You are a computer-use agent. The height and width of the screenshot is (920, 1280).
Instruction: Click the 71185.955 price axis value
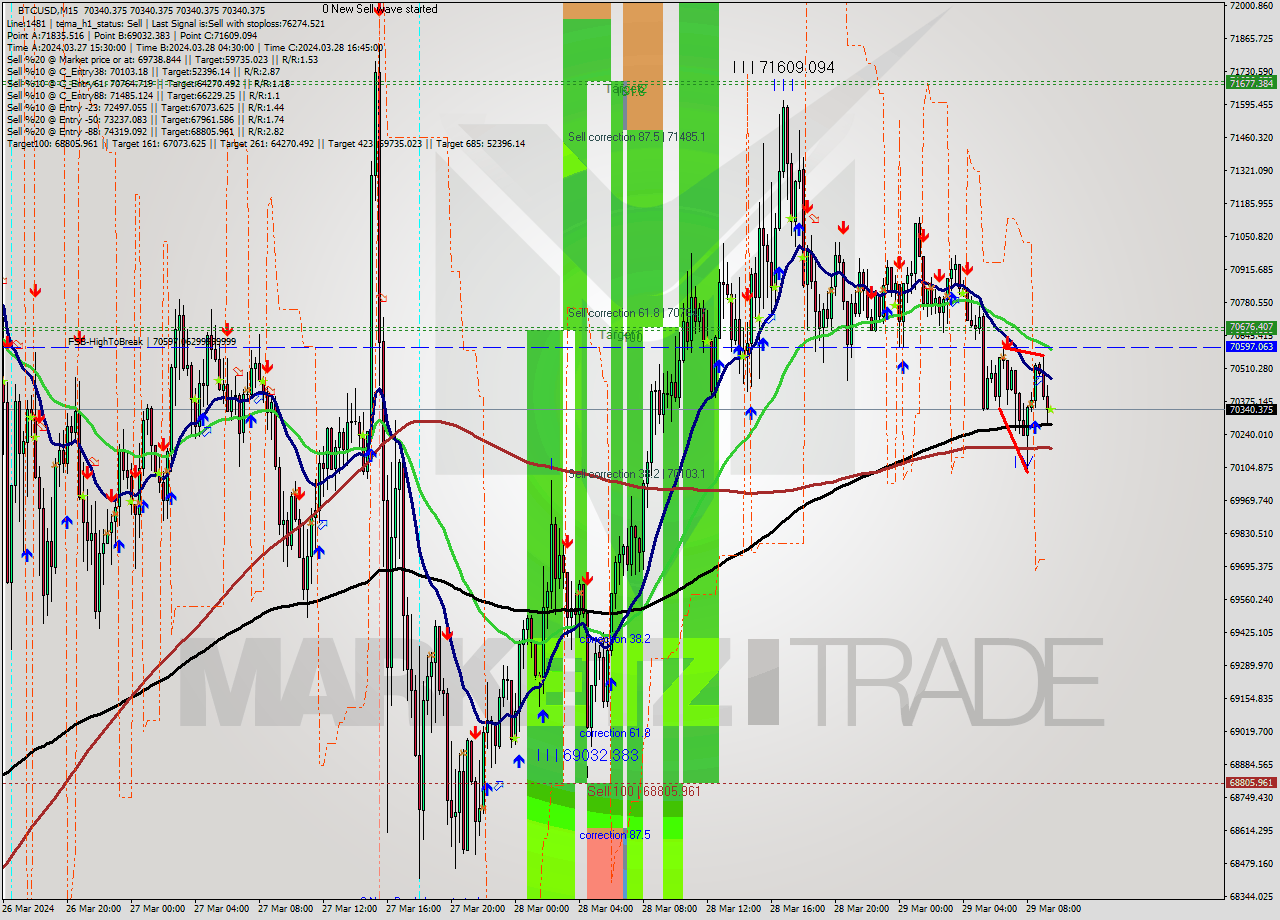[x=1250, y=203]
